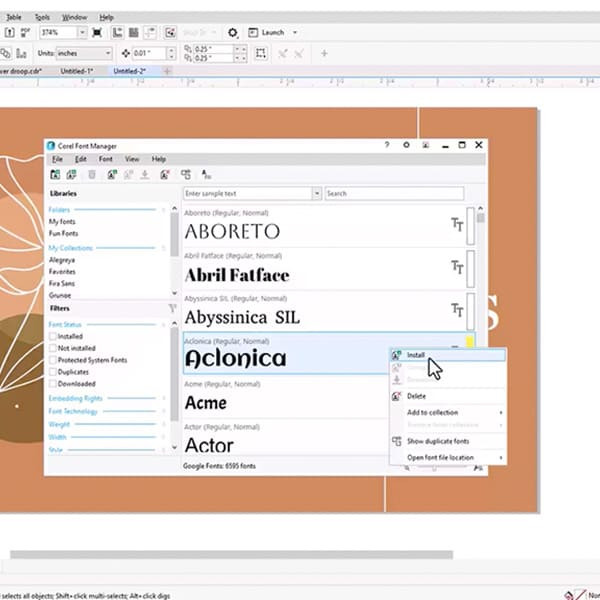This screenshot has width=600, height=600.
Task: Click yellow status indicator on Aclonica row
Action: click(470, 341)
